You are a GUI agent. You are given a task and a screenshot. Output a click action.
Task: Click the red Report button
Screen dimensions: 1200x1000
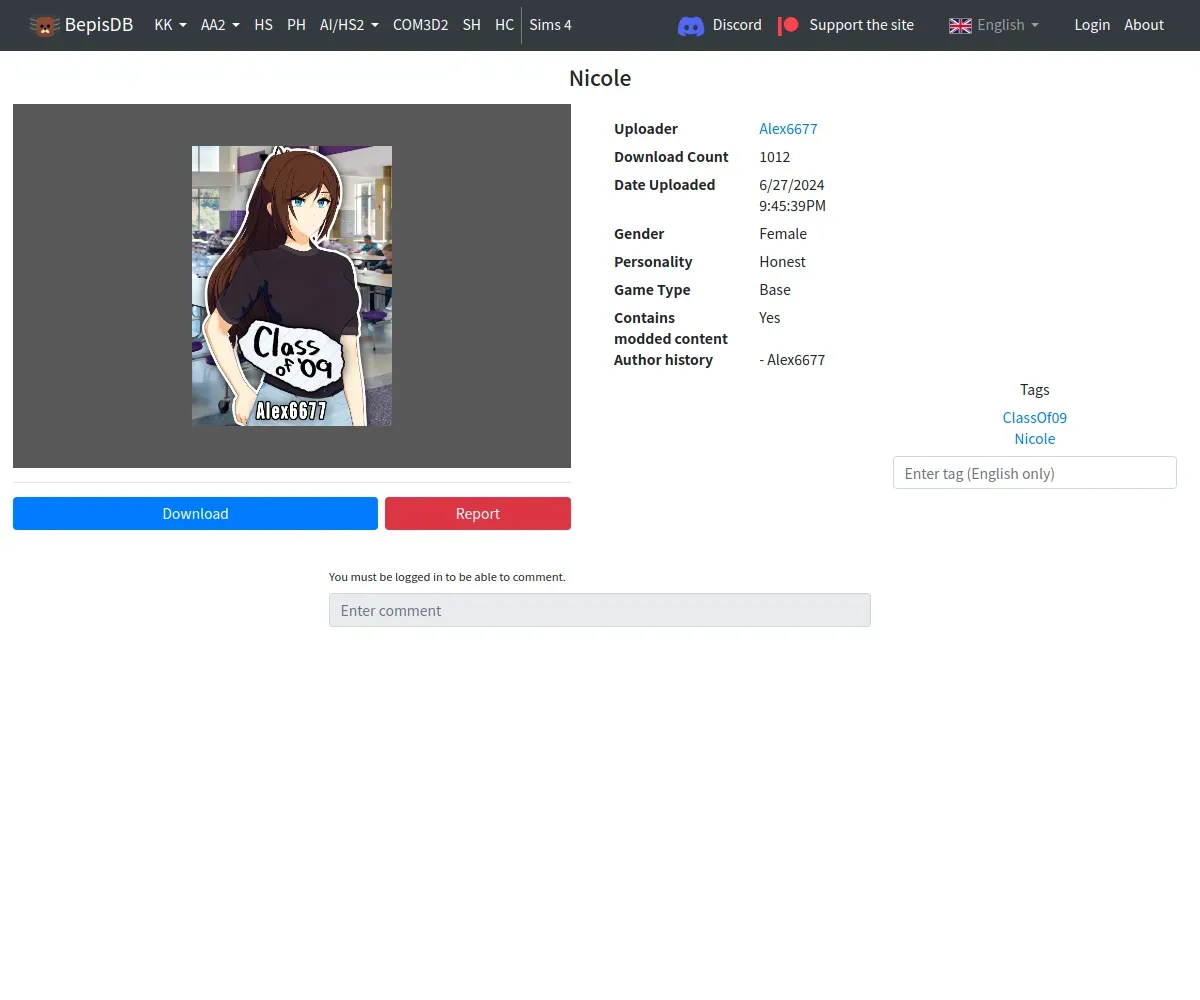point(478,513)
